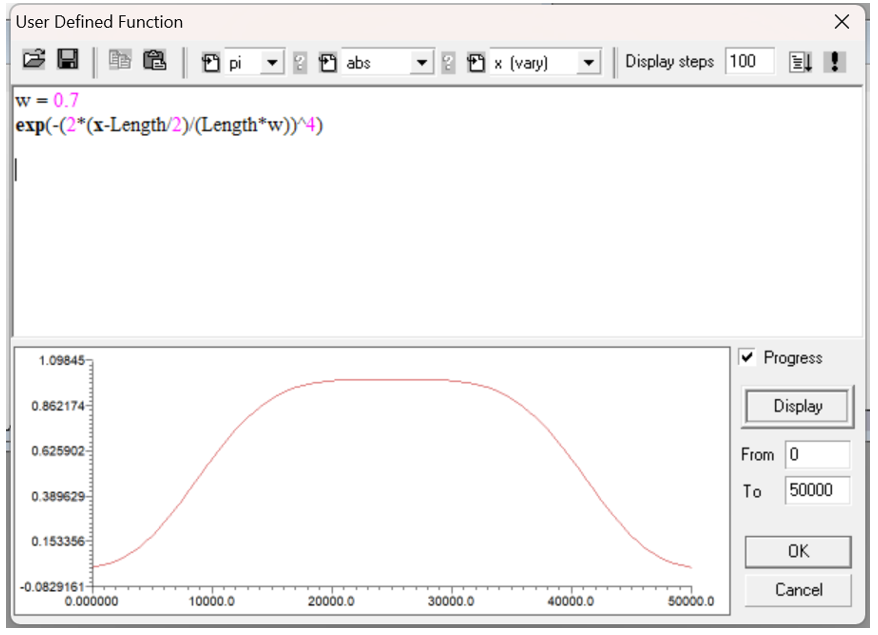The image size is (878, 635).
Task: Insert variable using icon beside x (vary)
Action: (x=476, y=62)
